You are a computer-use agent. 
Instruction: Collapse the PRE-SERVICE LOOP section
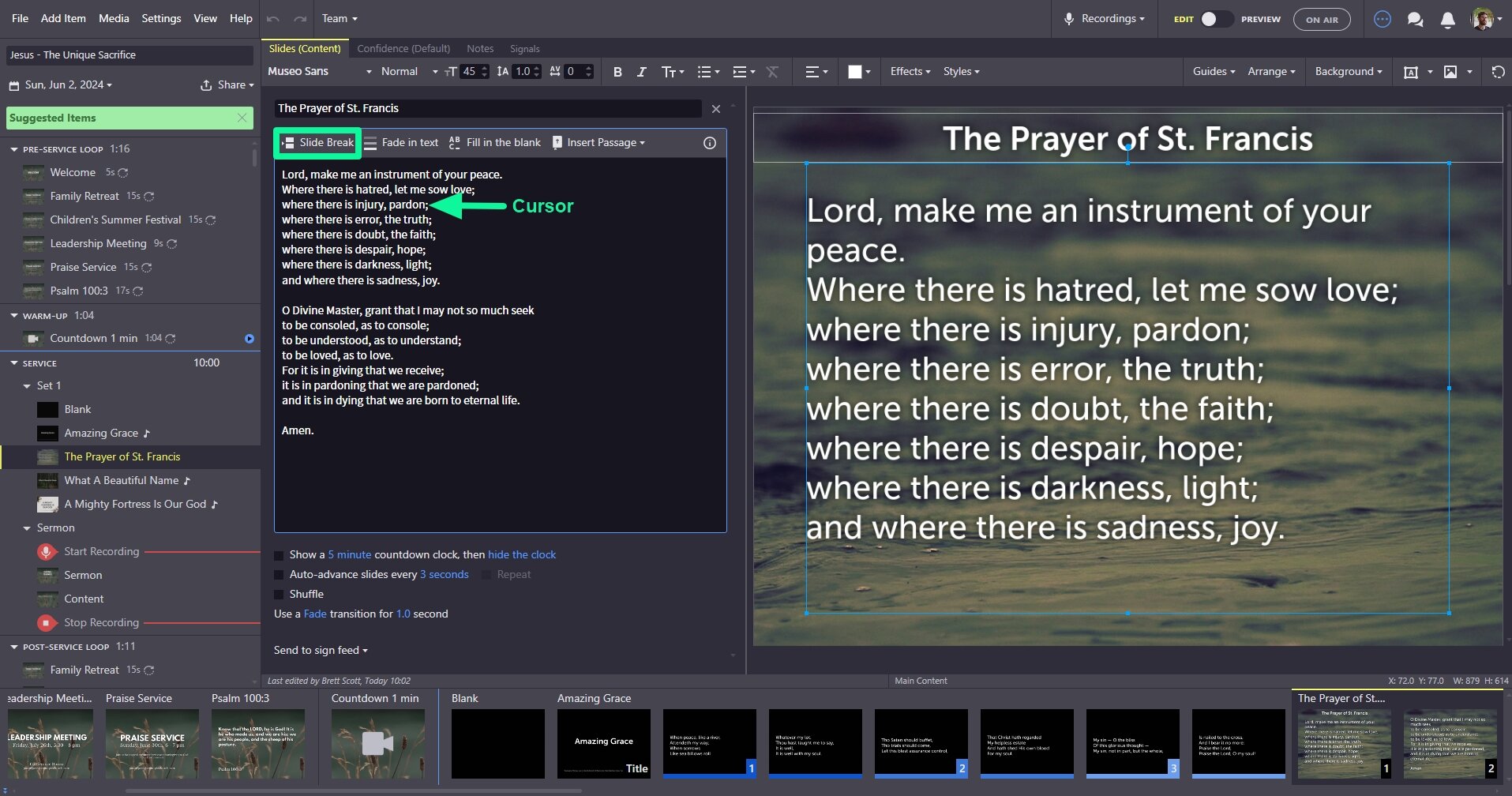[x=14, y=149]
